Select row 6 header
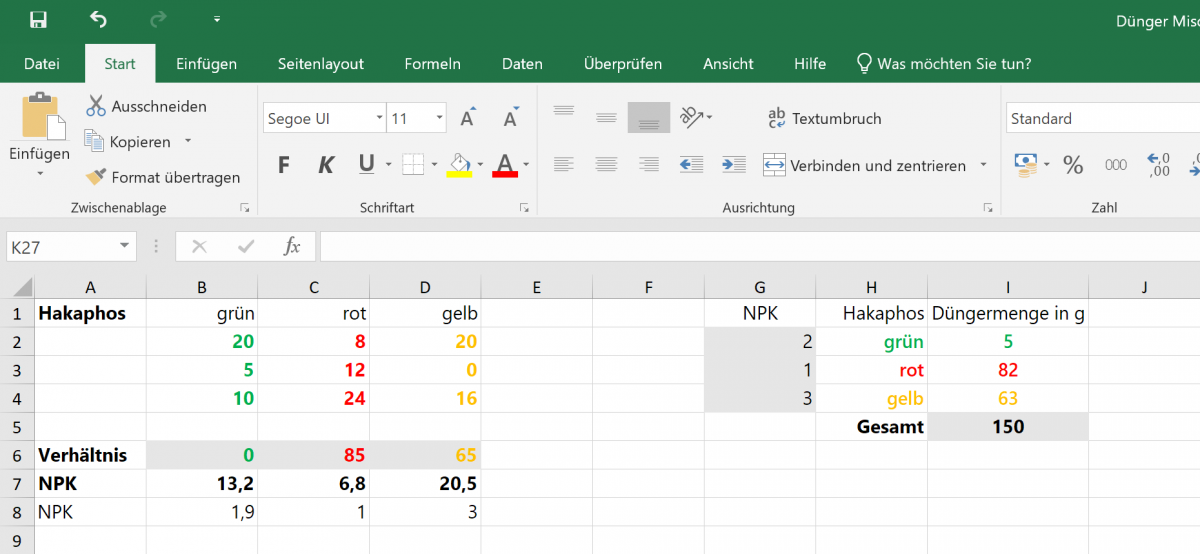 pyautogui.click(x=17, y=455)
